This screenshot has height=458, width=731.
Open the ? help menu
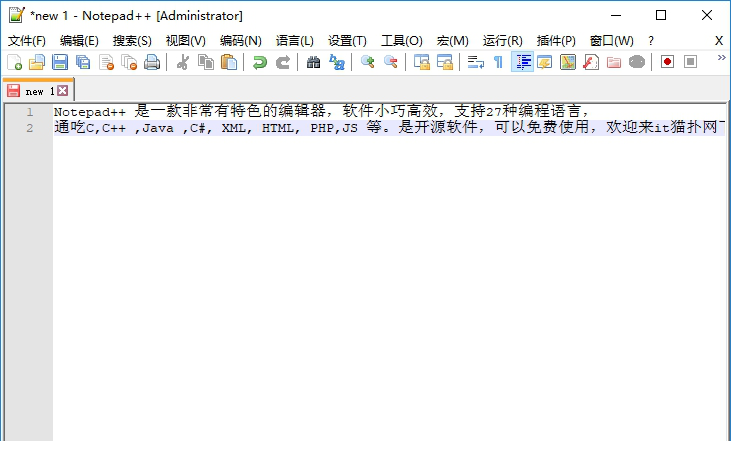[x=651, y=41]
